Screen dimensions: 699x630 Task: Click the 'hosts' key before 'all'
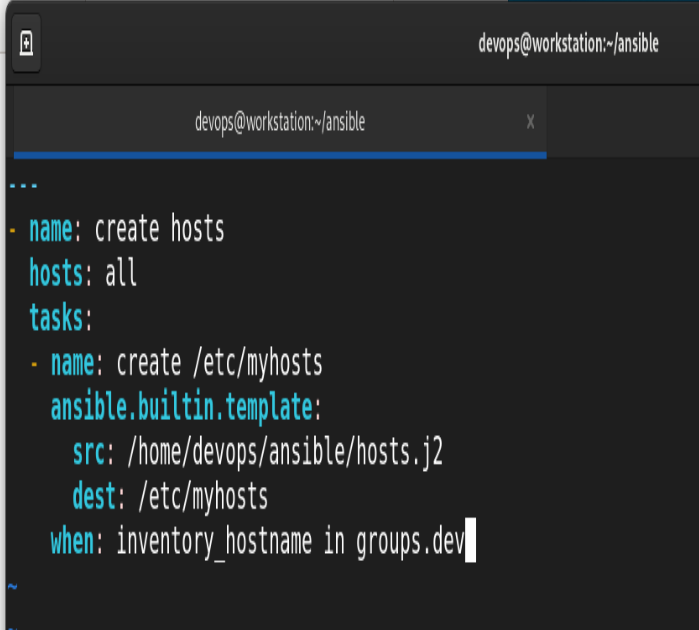click(56, 273)
